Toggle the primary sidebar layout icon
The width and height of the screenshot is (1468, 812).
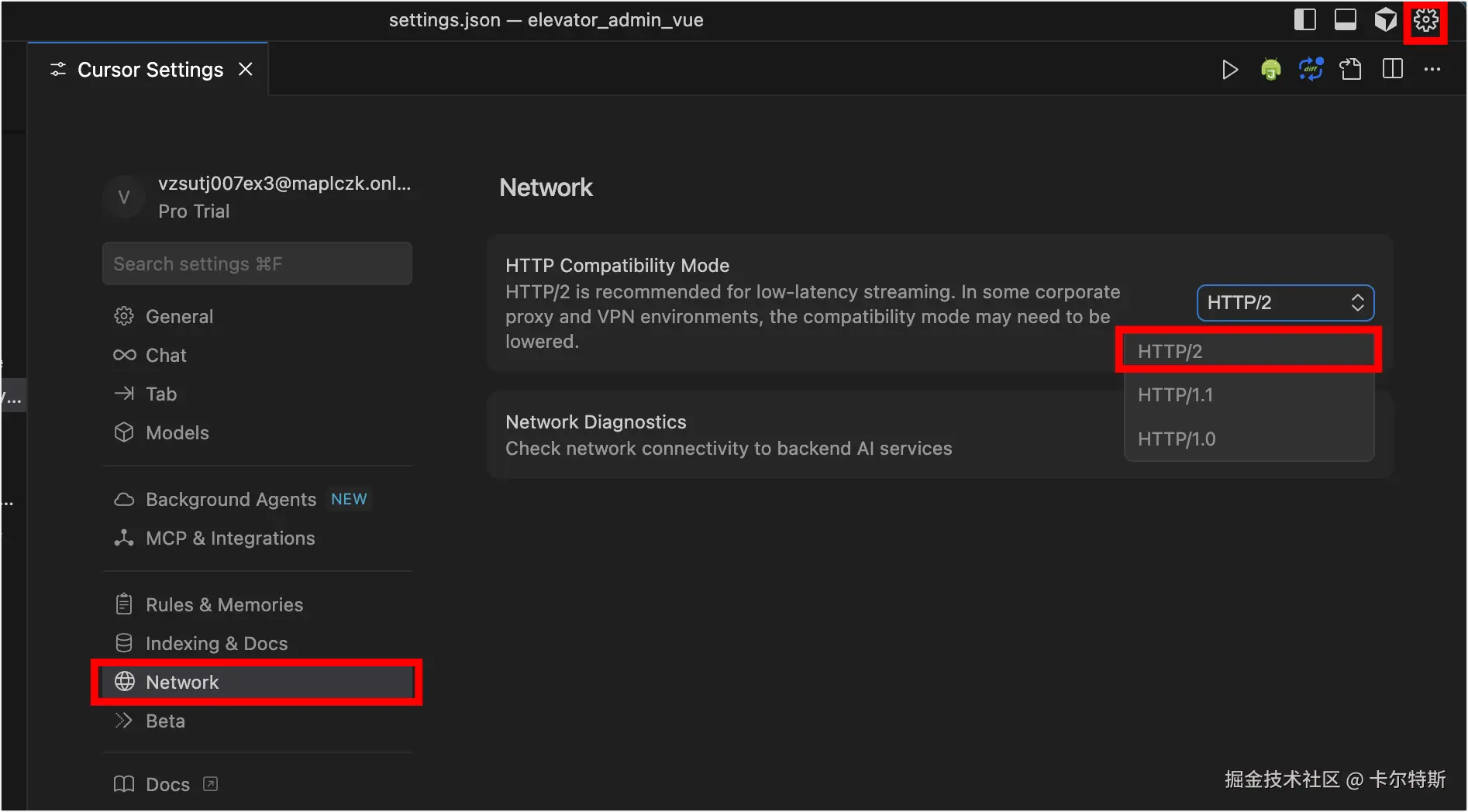click(x=1305, y=19)
